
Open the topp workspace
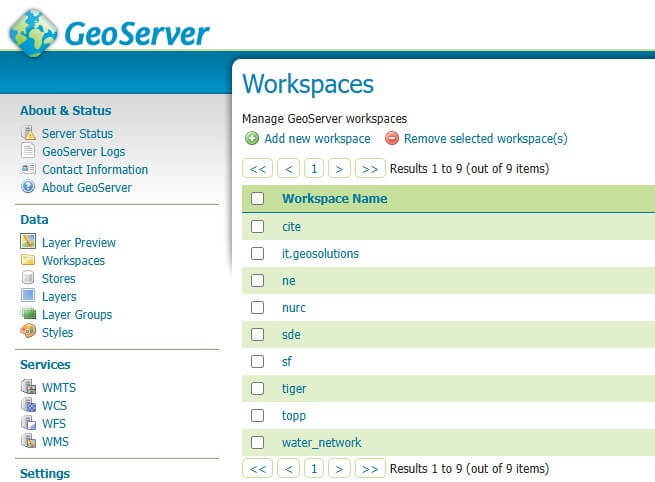294,416
